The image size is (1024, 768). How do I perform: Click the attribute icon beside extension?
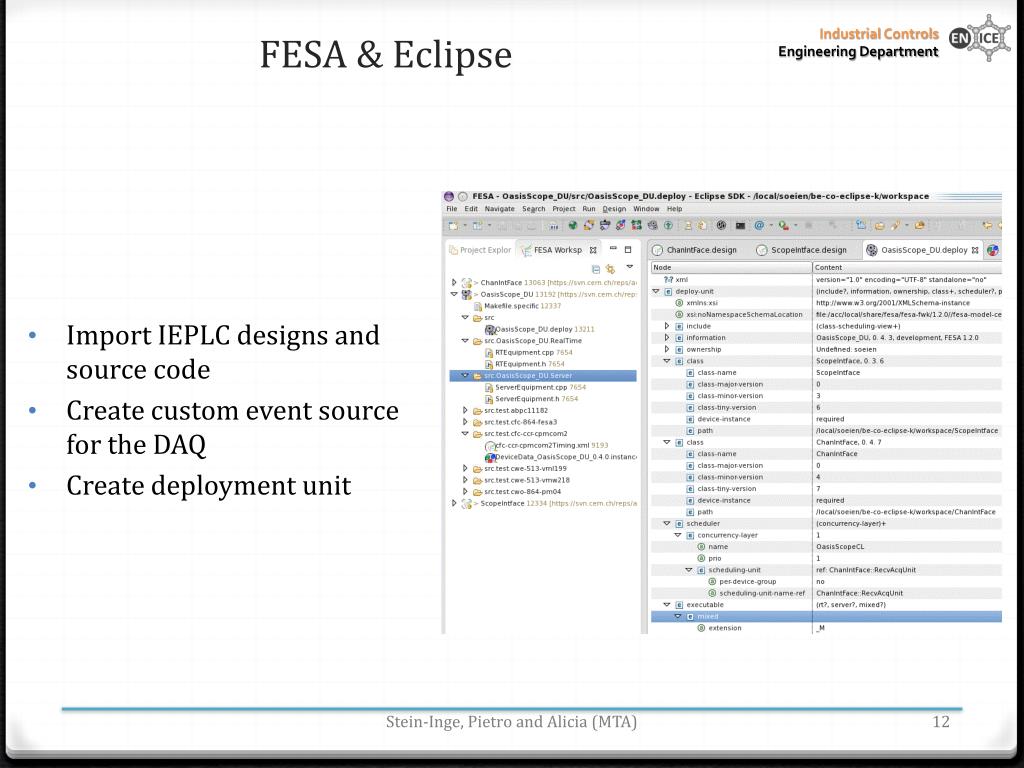tap(701, 628)
